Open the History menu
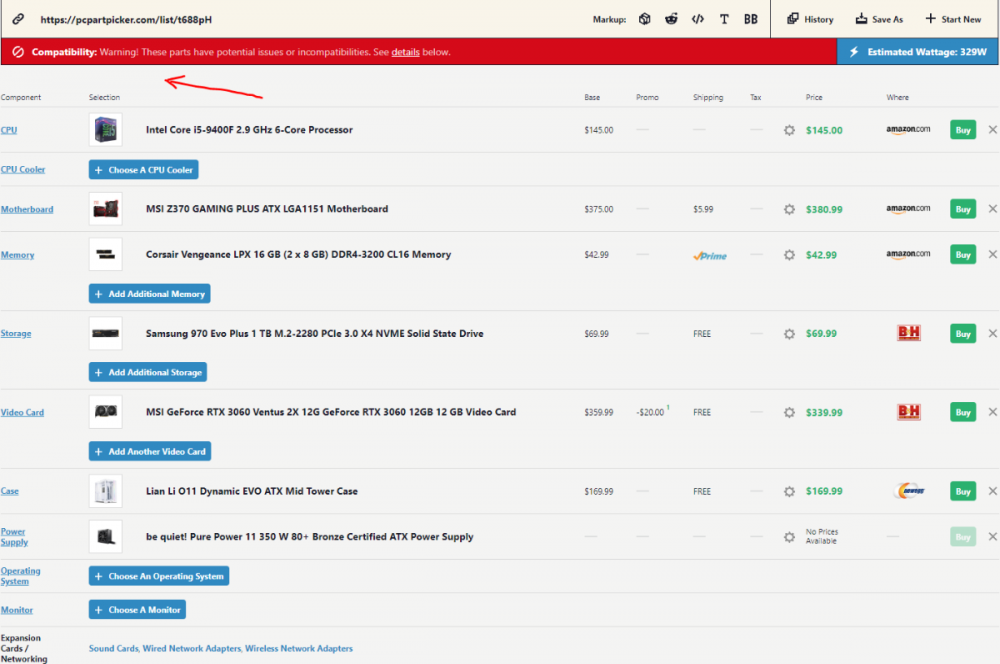 click(810, 19)
